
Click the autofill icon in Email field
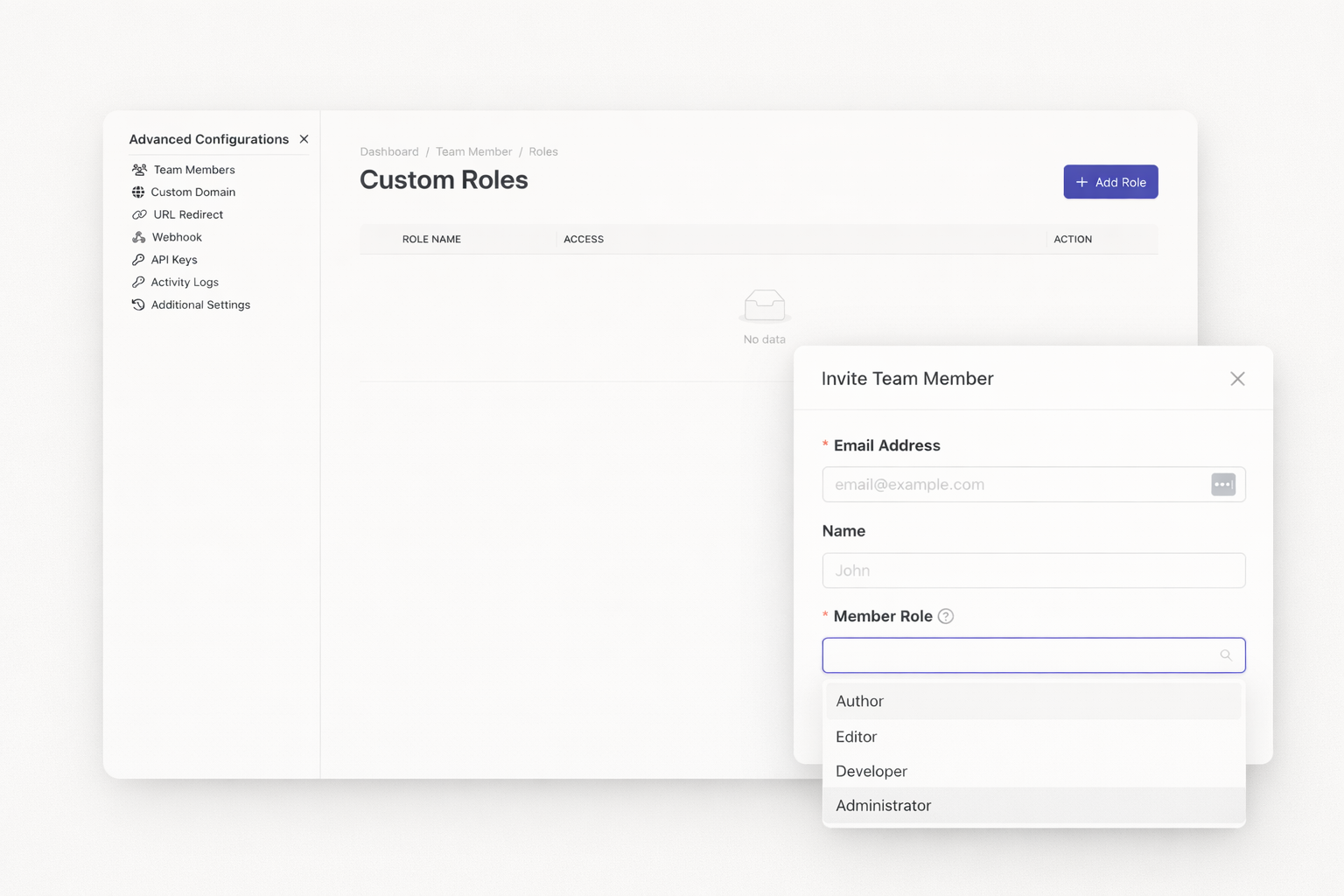click(x=1222, y=485)
